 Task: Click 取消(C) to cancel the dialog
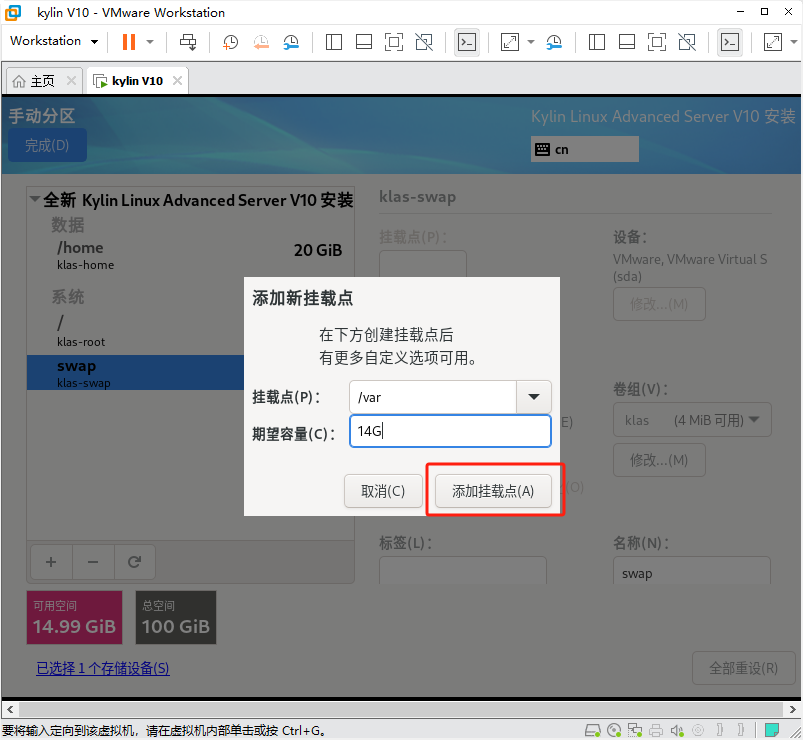coord(383,491)
